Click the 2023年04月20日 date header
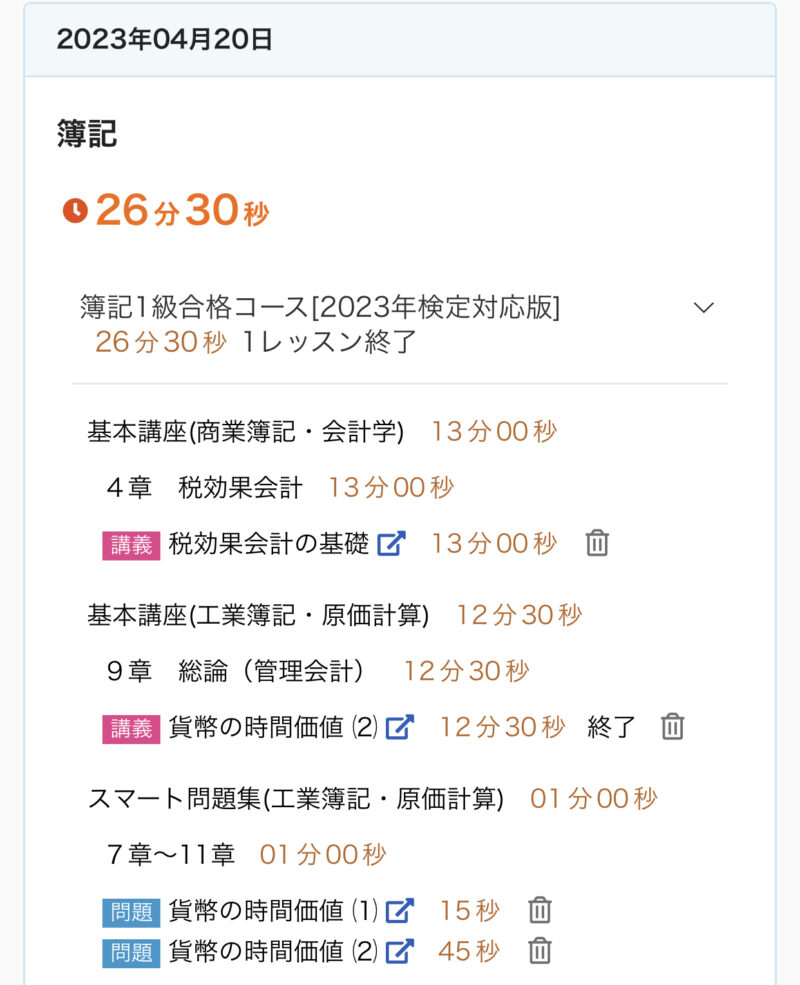The height and width of the screenshot is (985, 800). [165, 40]
